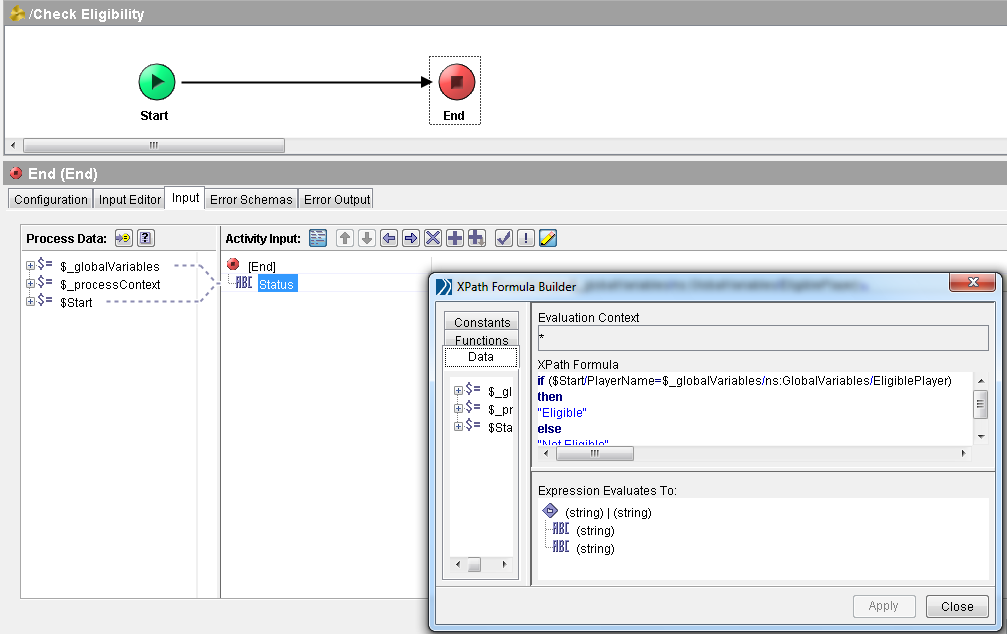1007x634 pixels.
Task: Click the Check Eligibility process icon in header
Action: pos(17,13)
